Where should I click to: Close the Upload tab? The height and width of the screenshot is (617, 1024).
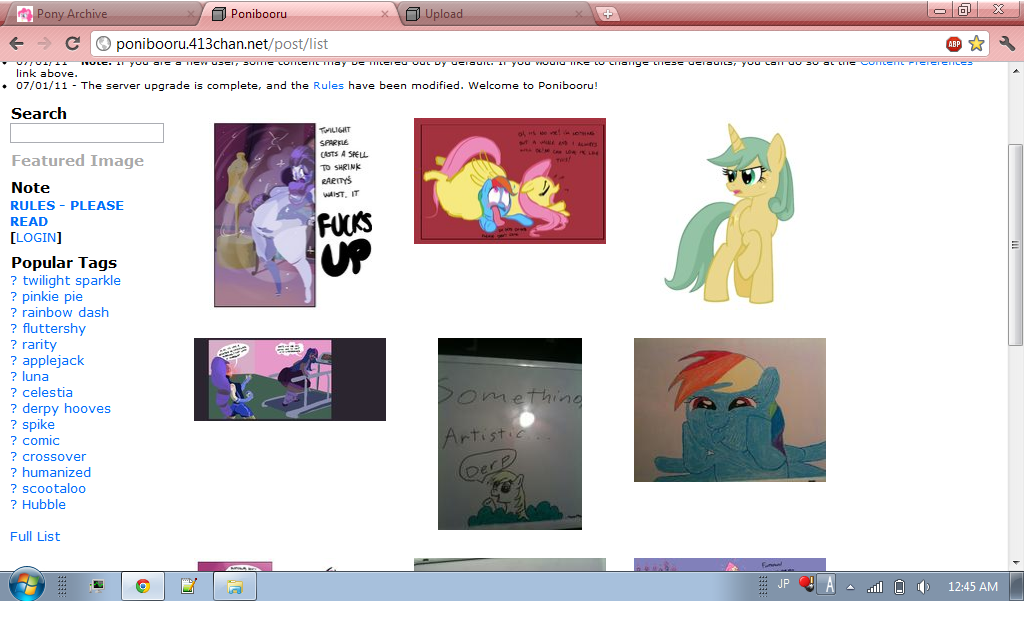[x=579, y=14]
